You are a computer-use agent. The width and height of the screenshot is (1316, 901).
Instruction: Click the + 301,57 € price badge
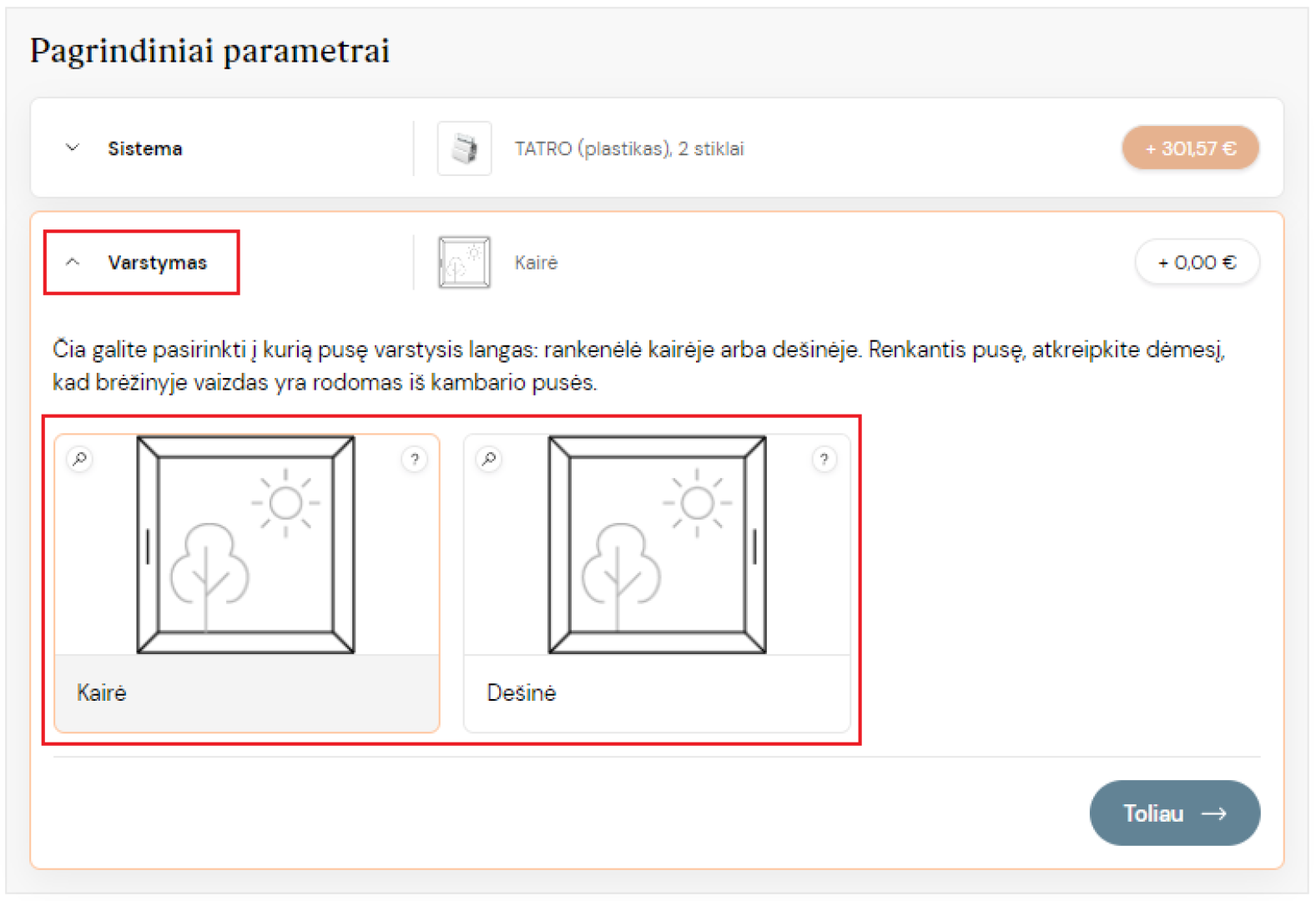tap(1190, 148)
